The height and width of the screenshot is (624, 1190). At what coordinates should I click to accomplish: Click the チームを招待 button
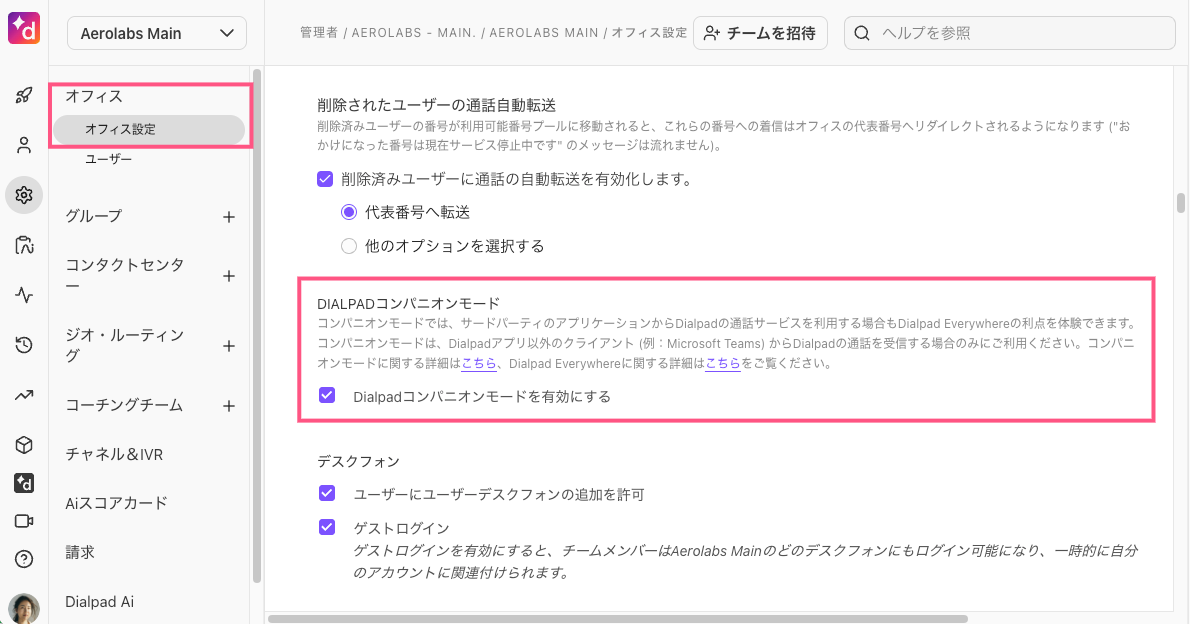click(x=760, y=33)
